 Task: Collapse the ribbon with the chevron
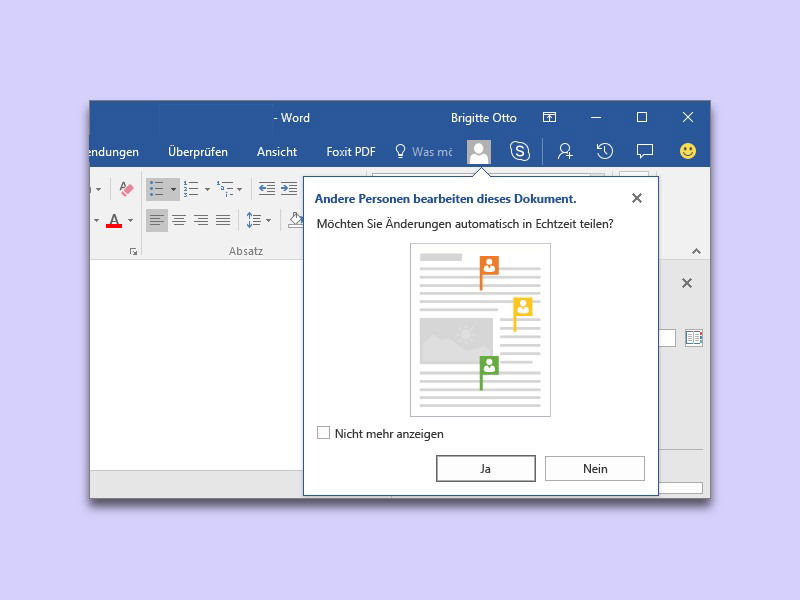pos(696,252)
